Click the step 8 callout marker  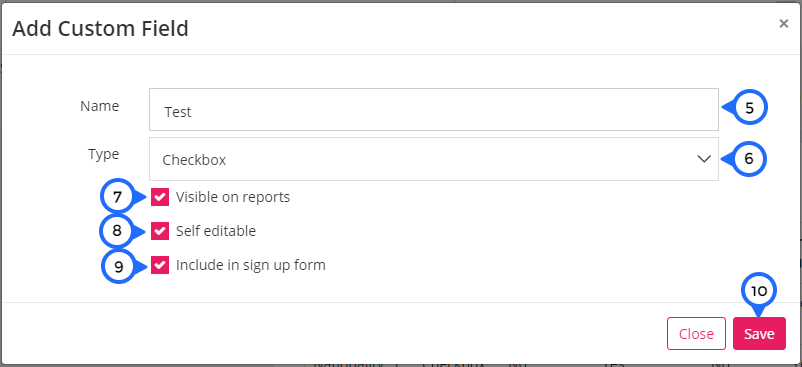point(117,231)
